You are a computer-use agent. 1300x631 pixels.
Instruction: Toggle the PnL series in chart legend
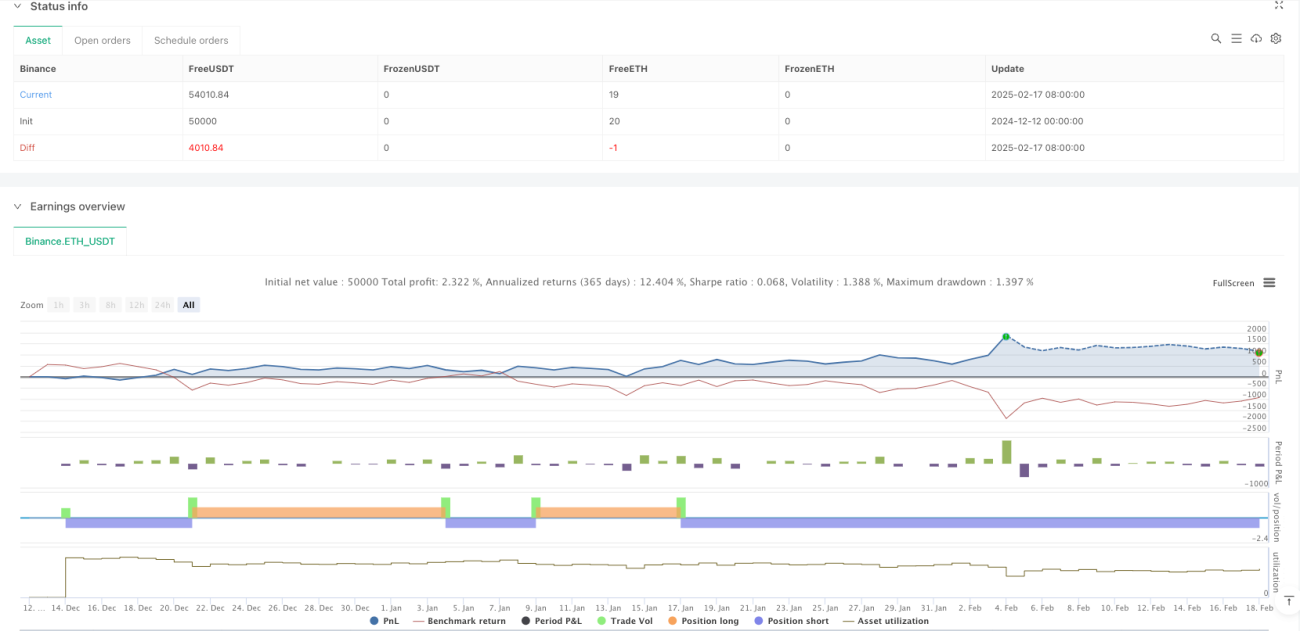tap(384, 621)
